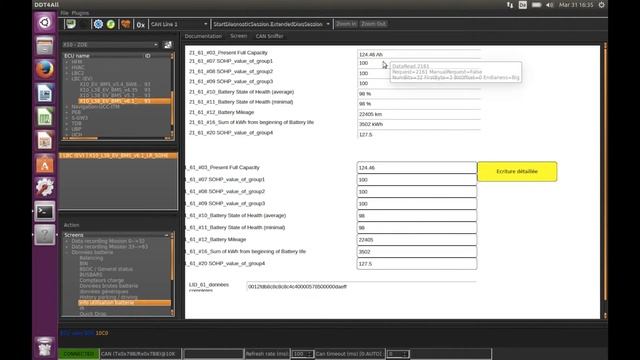
Task: Open the volume indicator
Action: (x=550, y=5)
